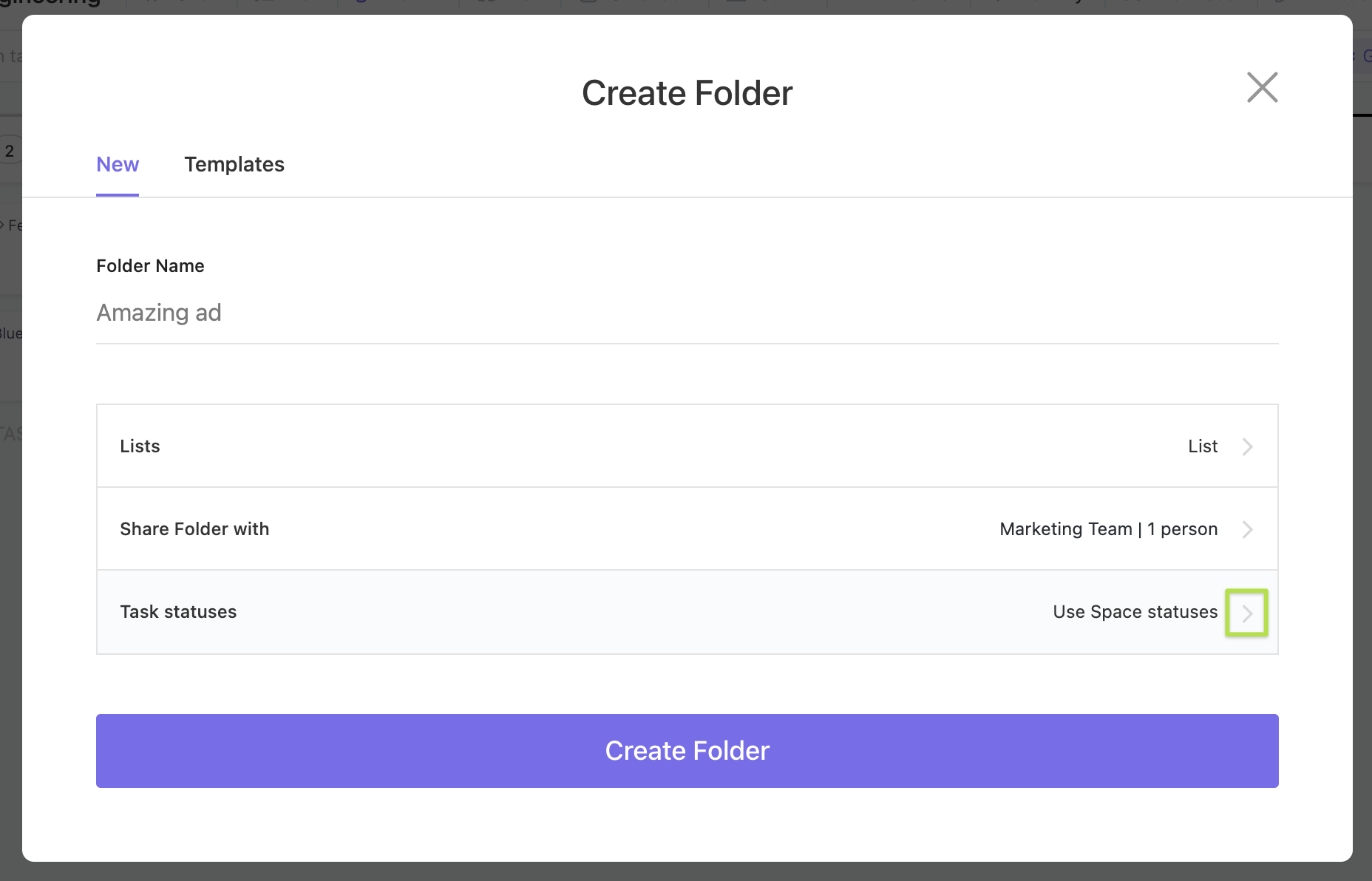Focus the Folder Name text field
Screen dimensions: 1372x881
687,313
